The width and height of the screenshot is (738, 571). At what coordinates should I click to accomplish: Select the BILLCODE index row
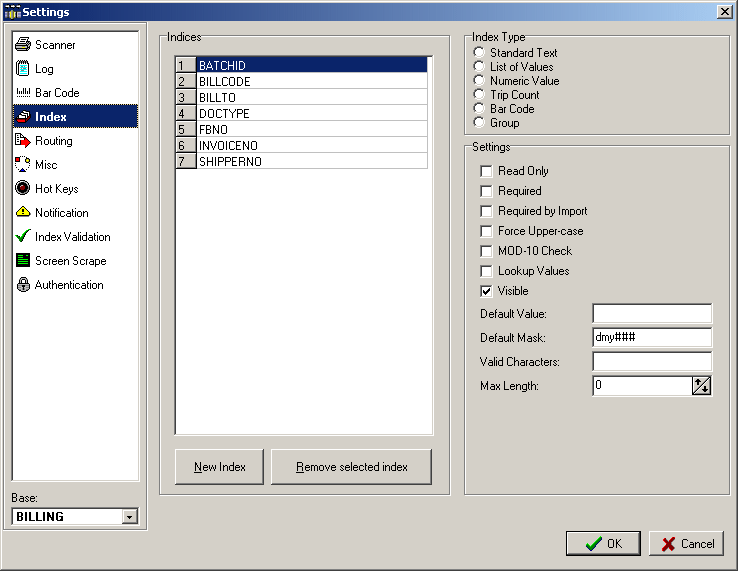(312, 81)
